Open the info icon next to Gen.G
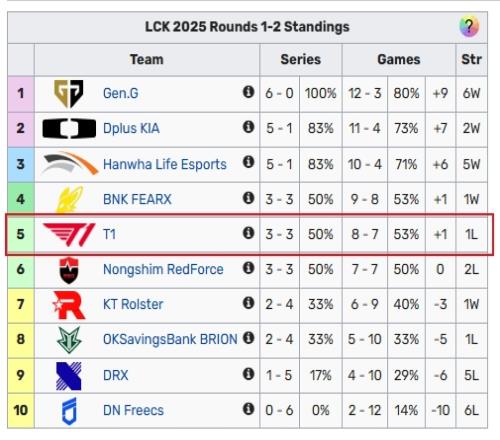Screen dimensions: 500x440 pyautogui.click(x=248, y=92)
